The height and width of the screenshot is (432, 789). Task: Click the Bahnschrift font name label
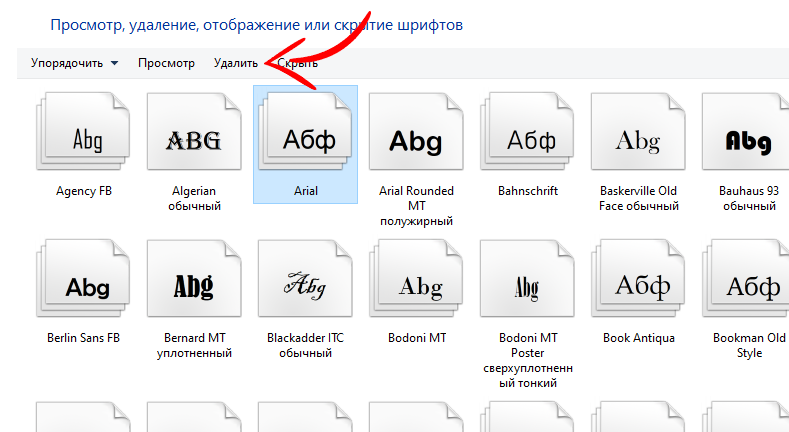coord(527,191)
